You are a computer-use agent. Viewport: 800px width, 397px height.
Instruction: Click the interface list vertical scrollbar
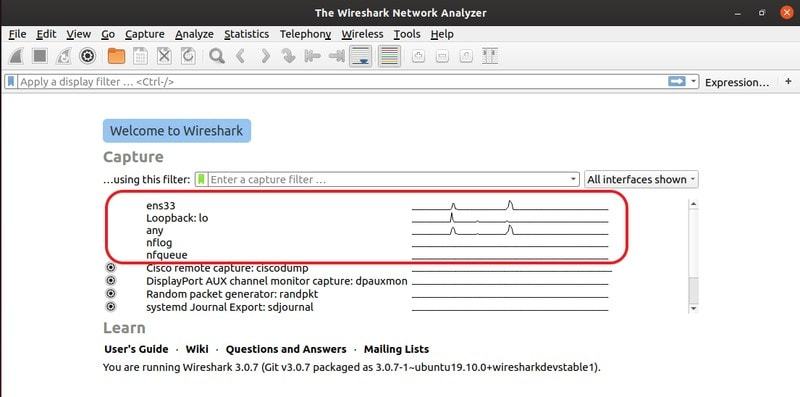(x=693, y=255)
